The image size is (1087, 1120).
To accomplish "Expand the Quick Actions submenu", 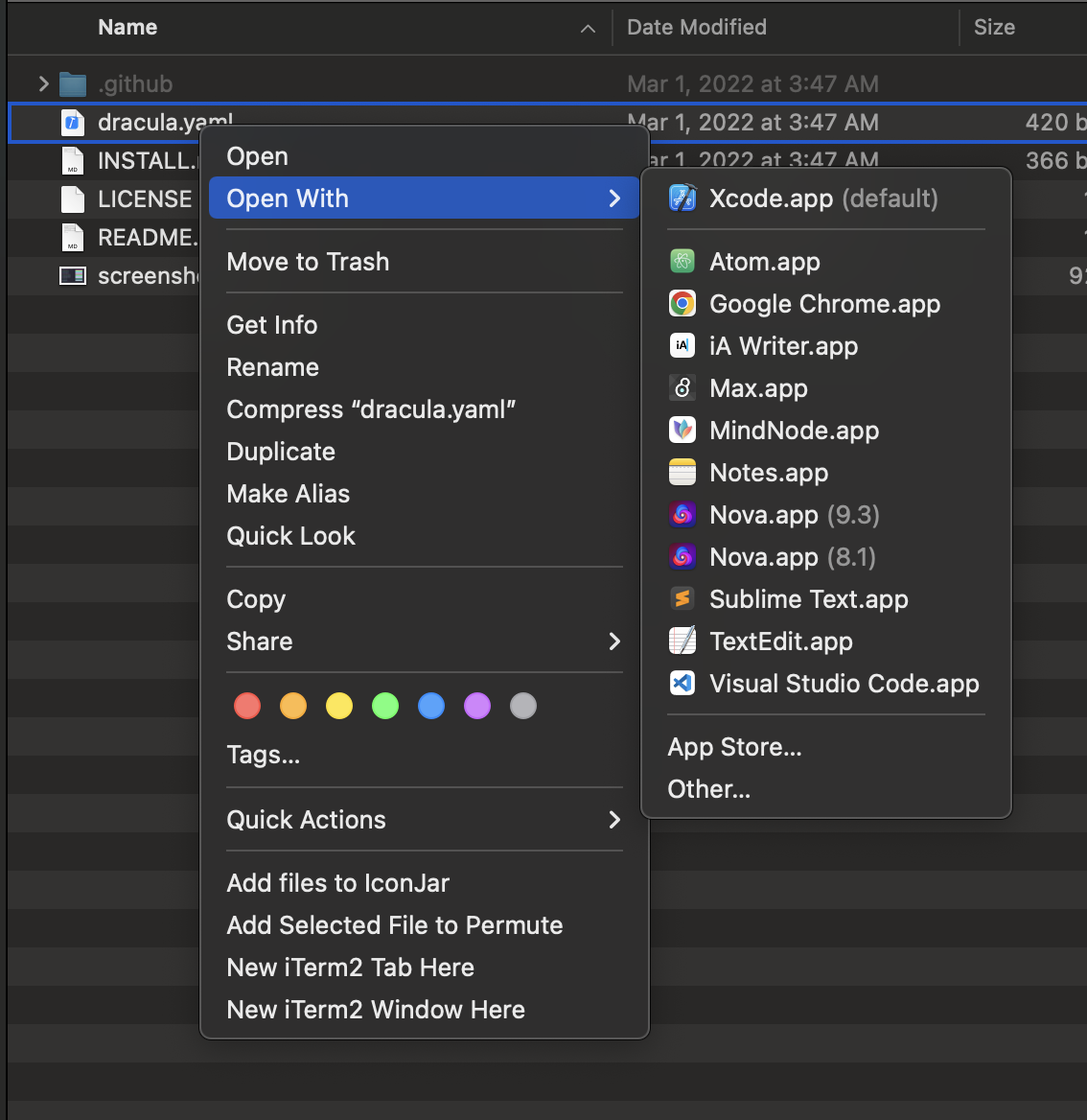I will click(306, 820).
